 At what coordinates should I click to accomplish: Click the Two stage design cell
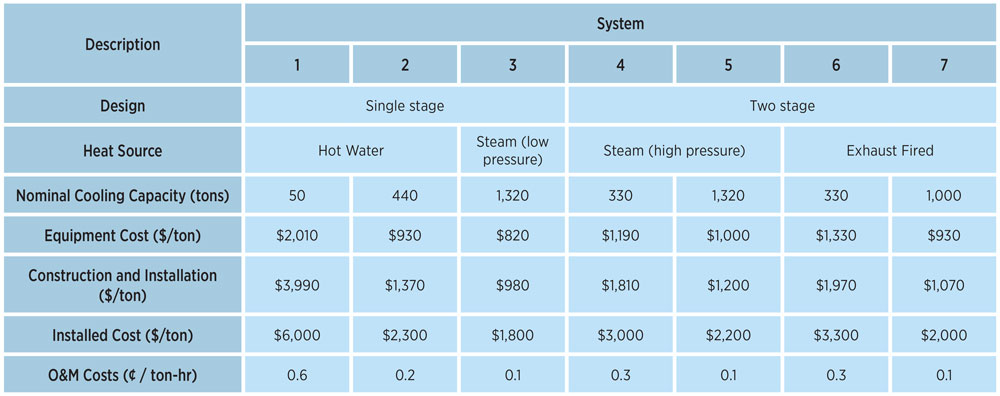click(783, 106)
